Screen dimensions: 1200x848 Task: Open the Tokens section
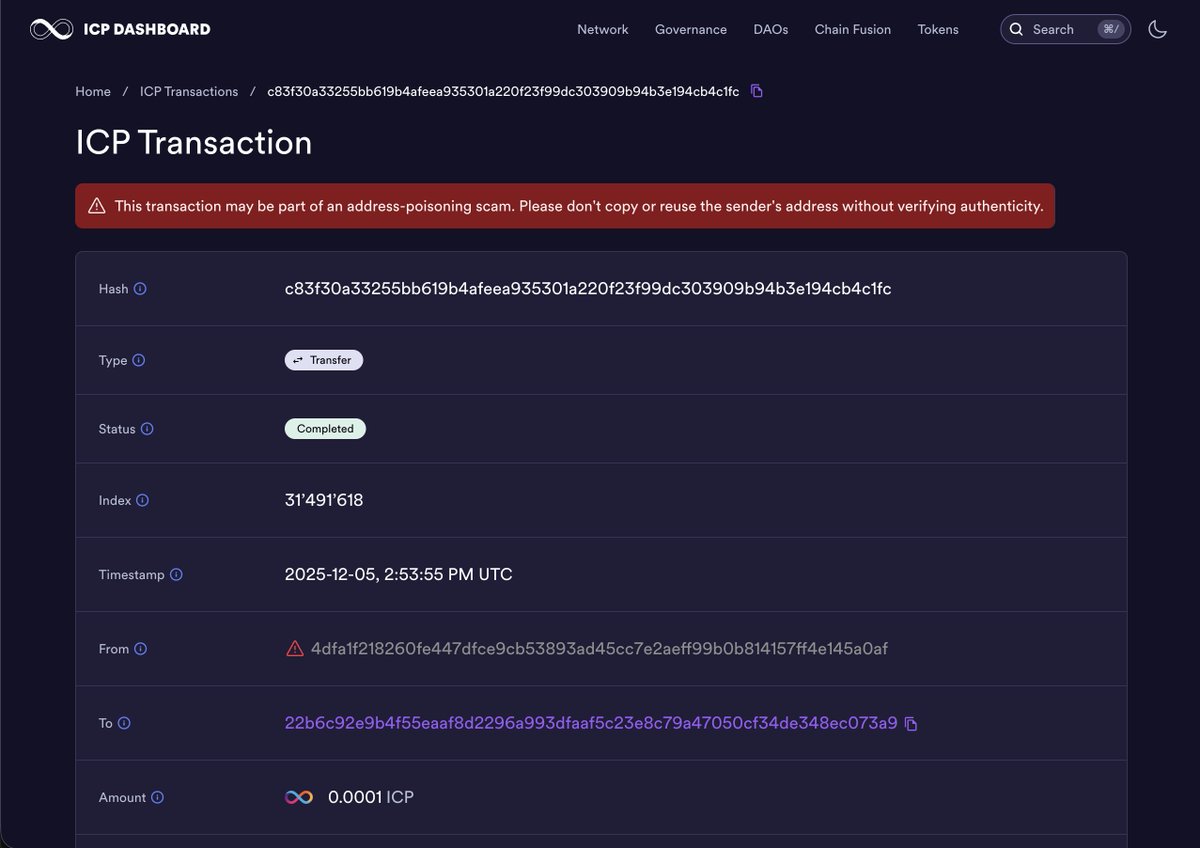937,29
